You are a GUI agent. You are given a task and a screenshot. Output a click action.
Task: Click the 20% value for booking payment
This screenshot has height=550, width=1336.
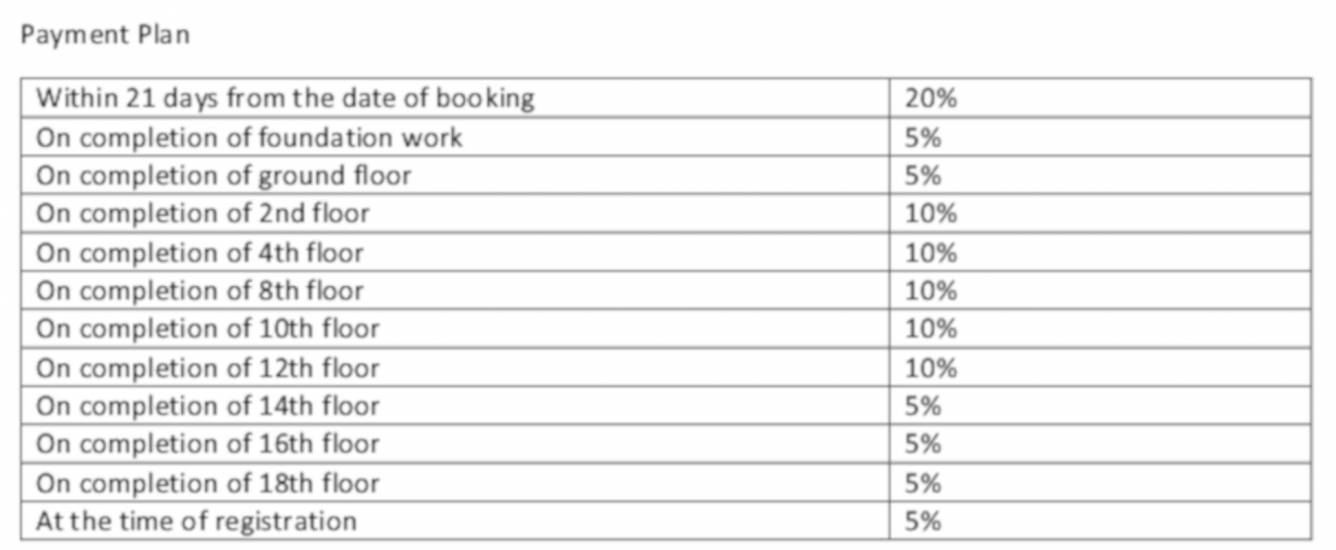click(x=931, y=98)
